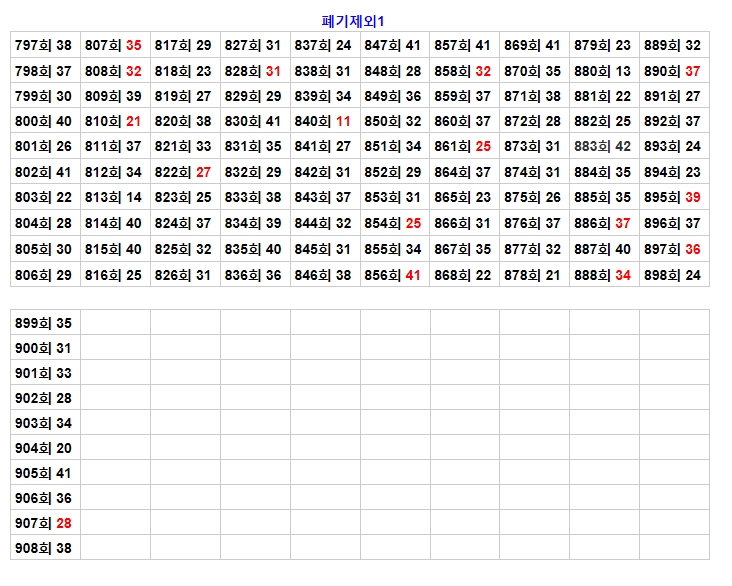Screen dimensions: 732x586
Task: Select the 895회 cell with red 39
Action: [x=673, y=197]
